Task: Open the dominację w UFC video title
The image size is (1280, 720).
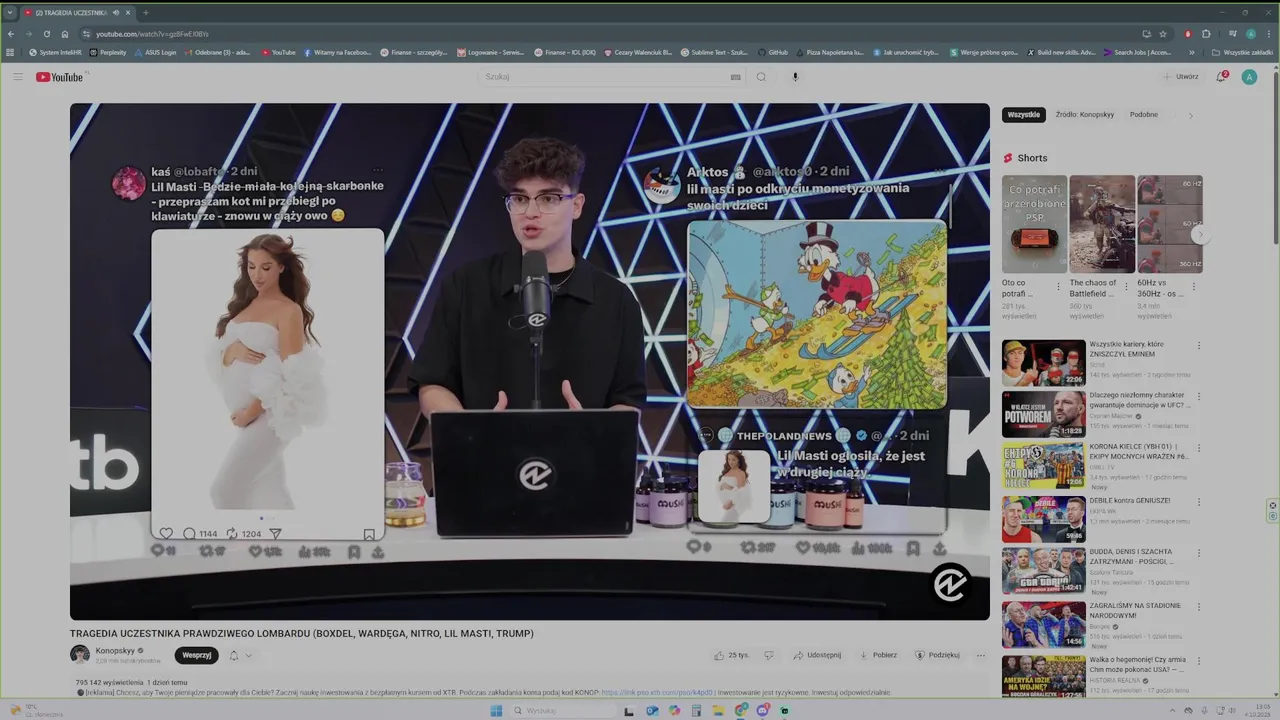Action: tap(1138, 400)
